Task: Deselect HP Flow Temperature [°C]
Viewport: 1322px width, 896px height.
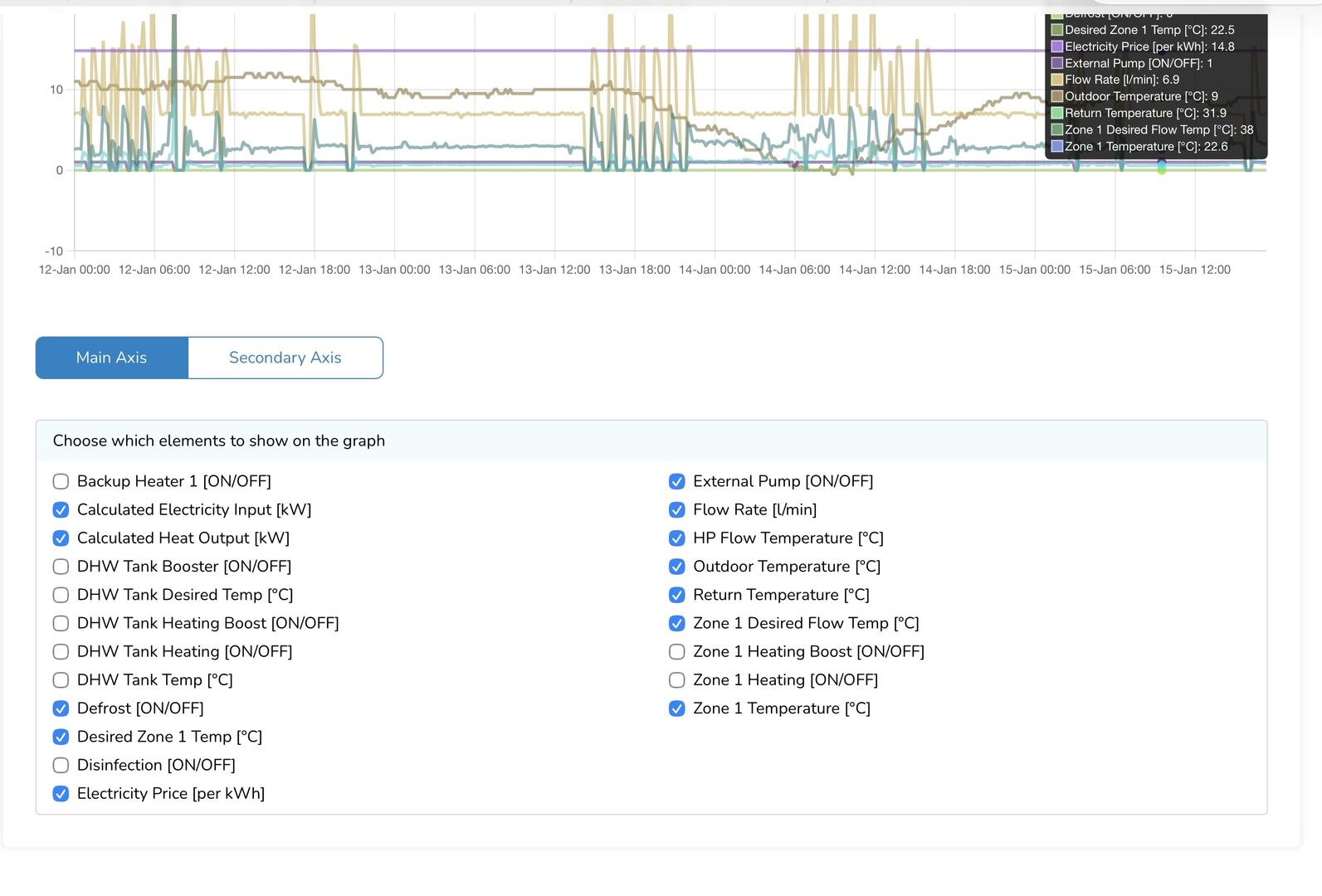Action: [x=677, y=538]
